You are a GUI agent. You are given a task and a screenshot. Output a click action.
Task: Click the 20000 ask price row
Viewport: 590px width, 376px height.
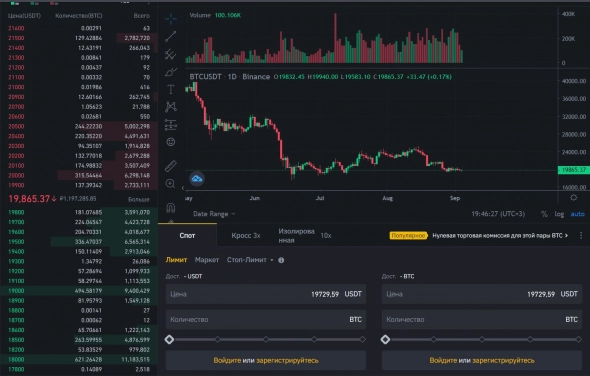pos(79,175)
